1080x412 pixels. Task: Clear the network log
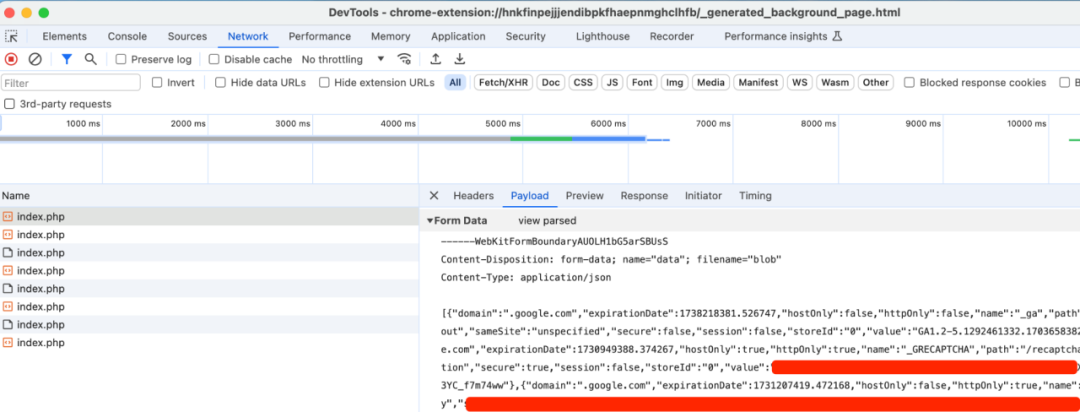(x=34, y=59)
